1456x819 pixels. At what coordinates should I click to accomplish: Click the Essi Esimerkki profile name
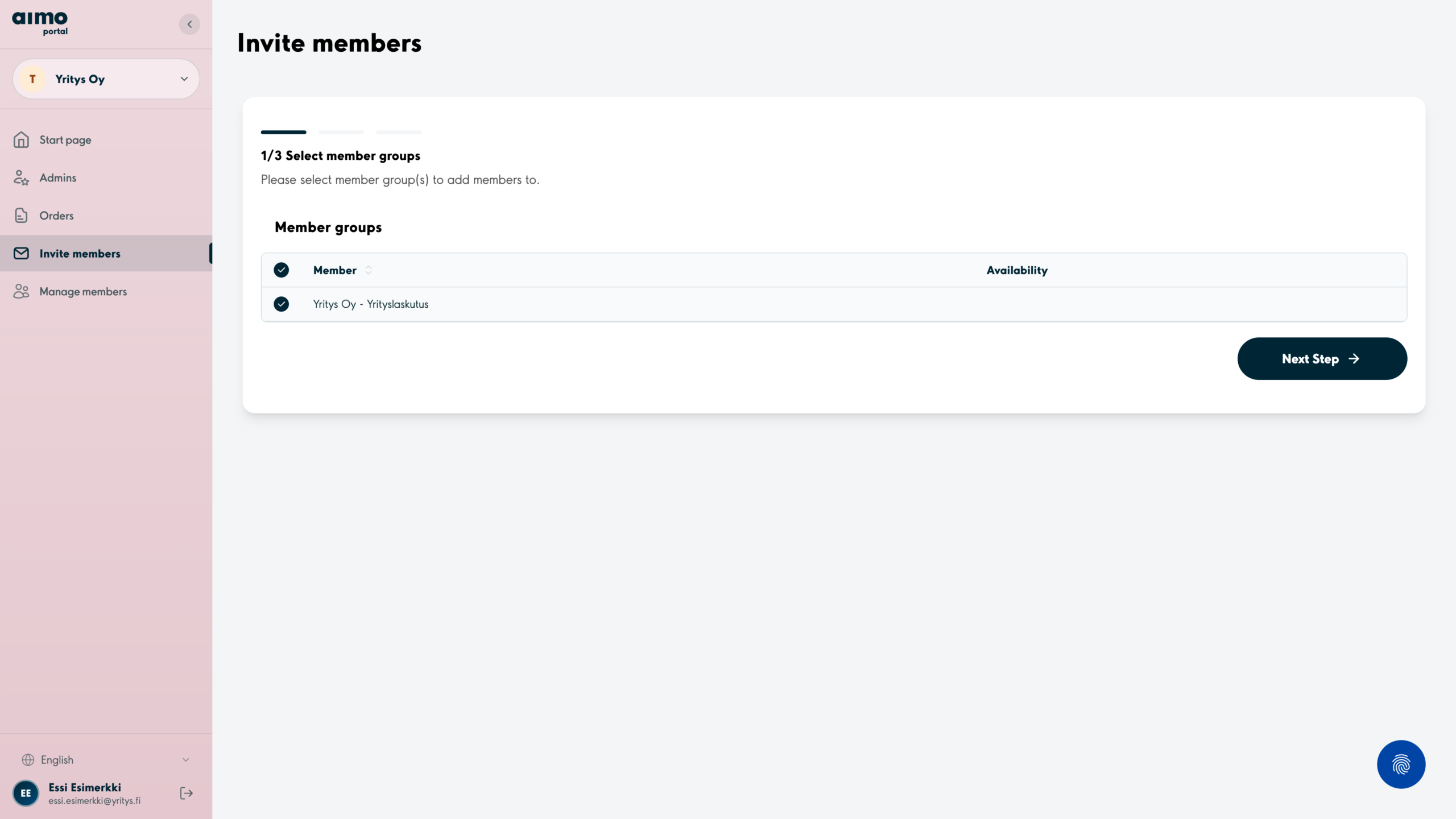pos(85,787)
